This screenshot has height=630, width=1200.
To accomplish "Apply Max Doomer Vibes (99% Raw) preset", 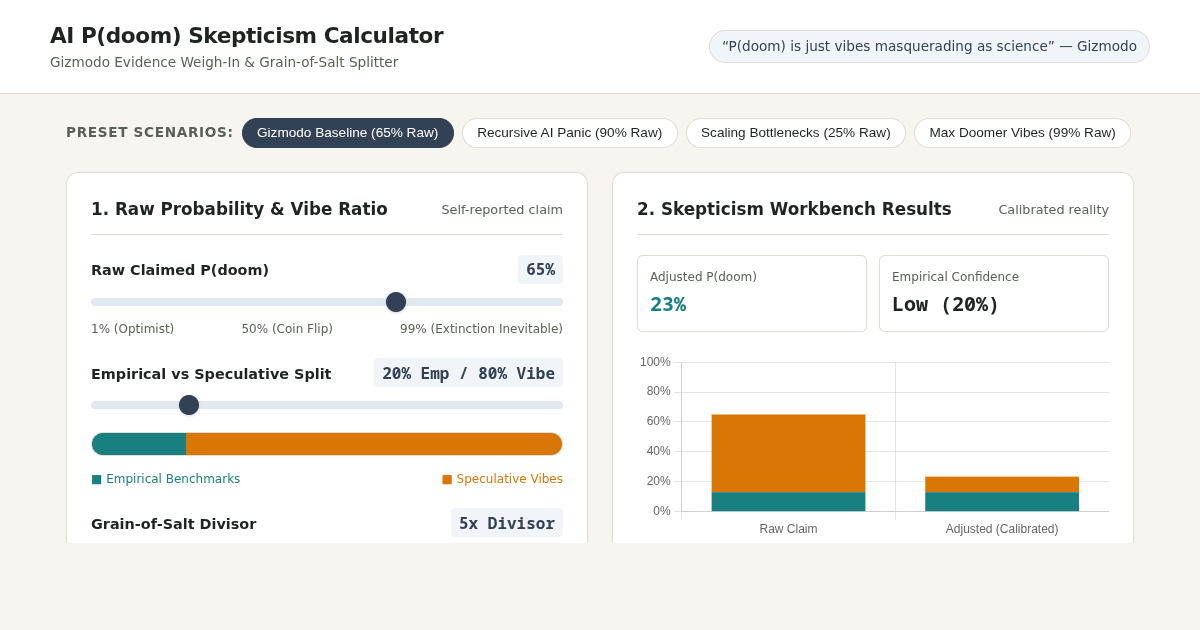I will coord(1022,133).
